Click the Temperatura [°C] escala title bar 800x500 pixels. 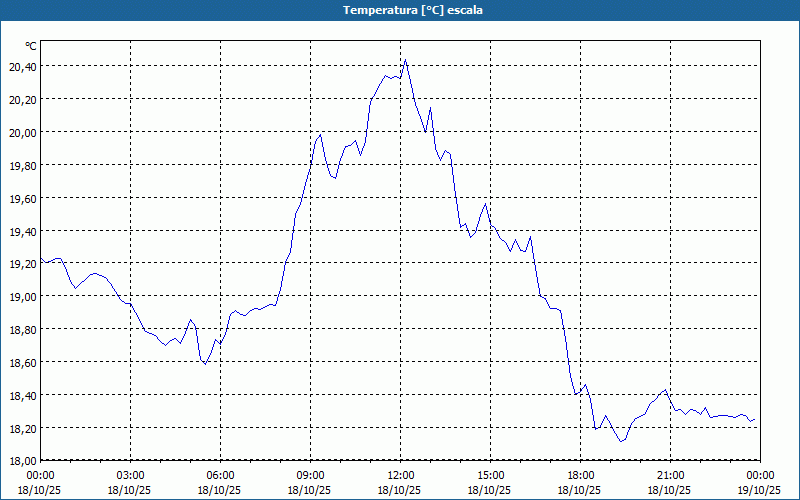pyautogui.click(x=400, y=10)
